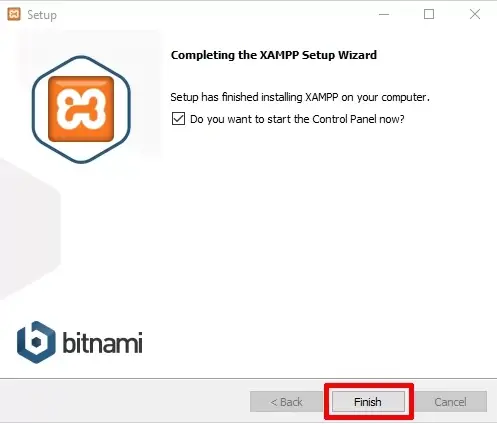Maximize the Setup window

(x=429, y=14)
